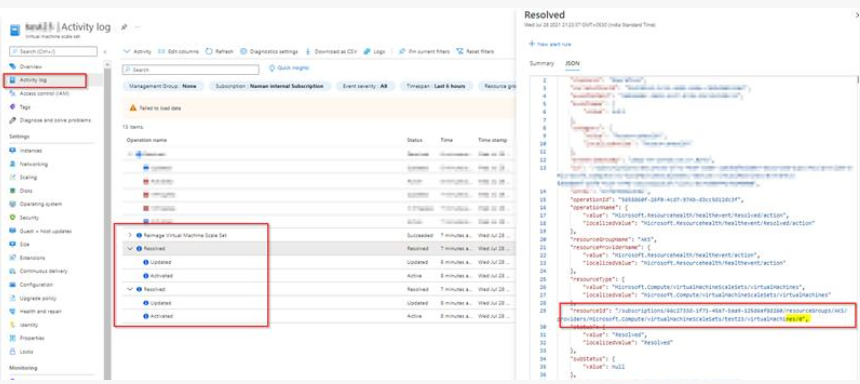
Task: Click the Access control (IAM) icon
Action: click(13, 93)
